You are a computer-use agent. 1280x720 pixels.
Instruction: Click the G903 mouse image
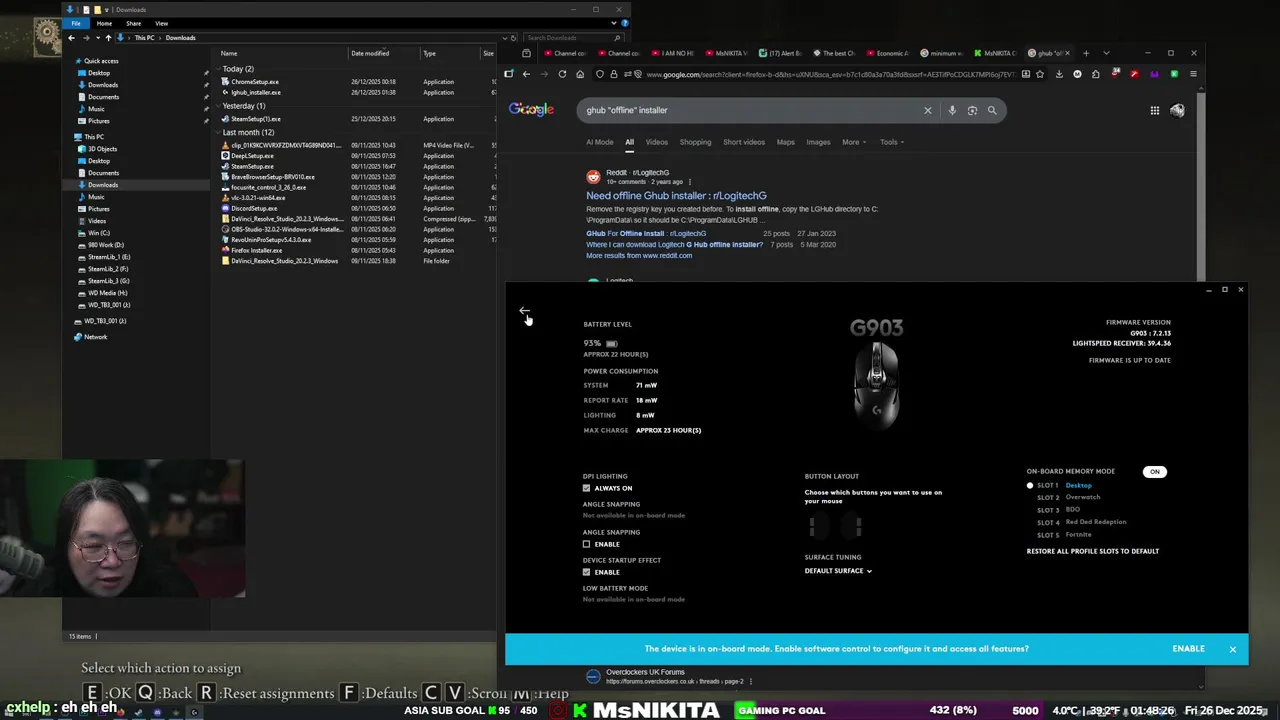877,385
